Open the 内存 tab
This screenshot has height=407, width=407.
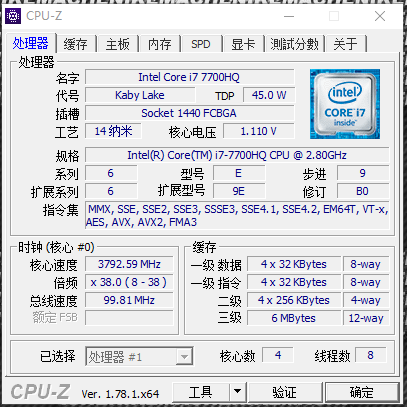160,44
